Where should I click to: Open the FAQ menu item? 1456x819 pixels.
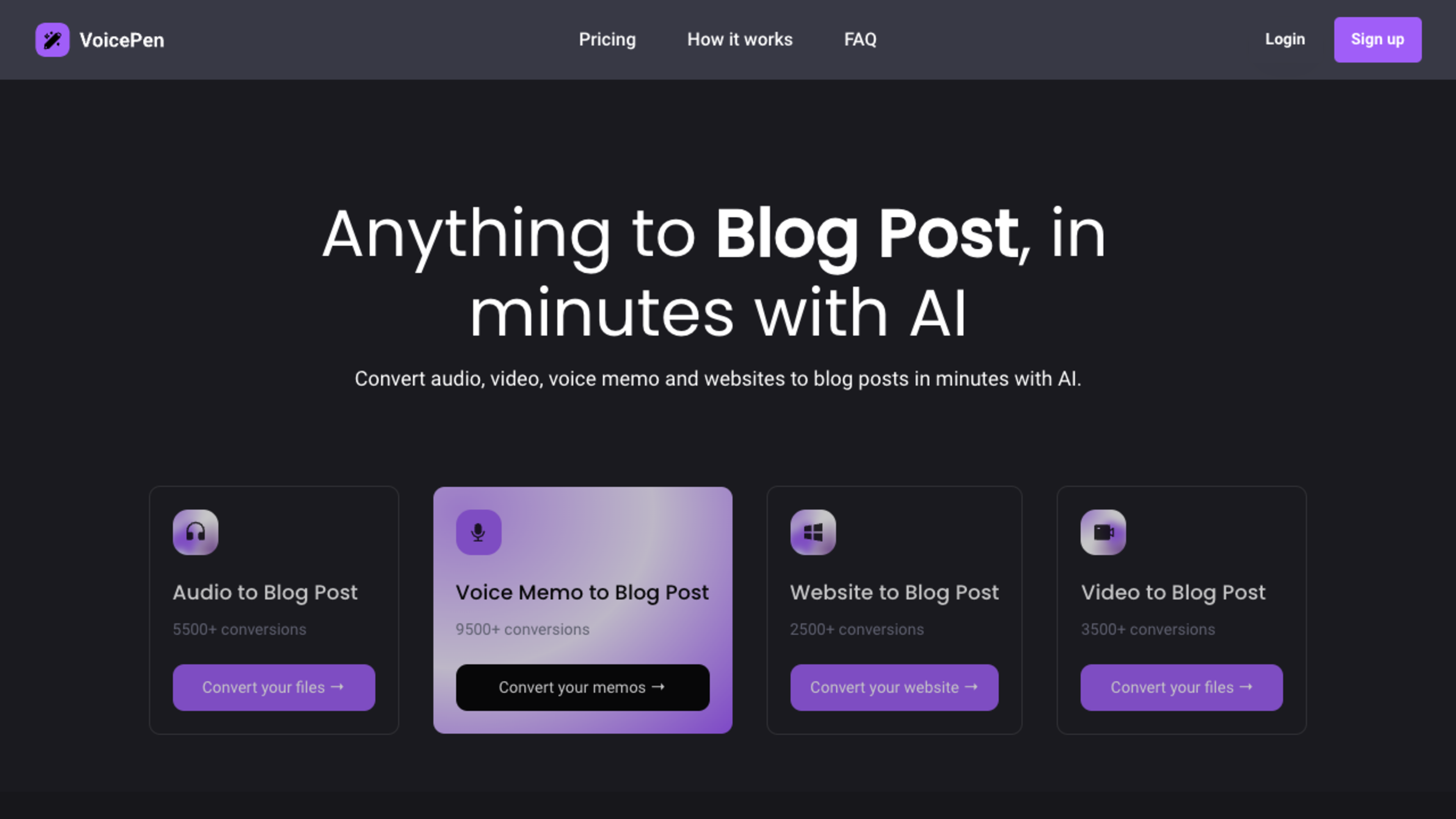tap(860, 39)
